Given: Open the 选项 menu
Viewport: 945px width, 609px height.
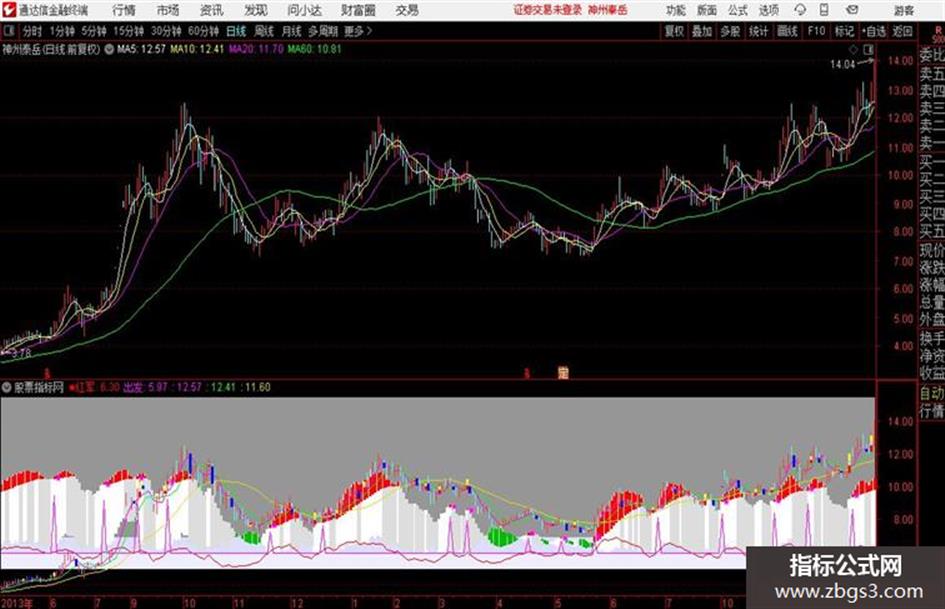Looking at the screenshot, I should (769, 10).
